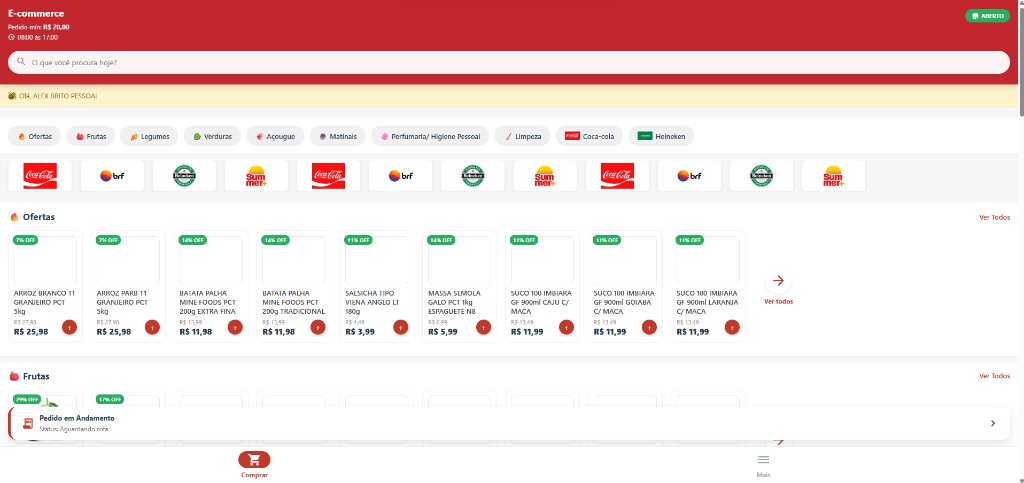Open SALSICHA TIPO VIENA product image
Image resolution: width=1024 pixels, height=483 pixels.
coord(376,260)
